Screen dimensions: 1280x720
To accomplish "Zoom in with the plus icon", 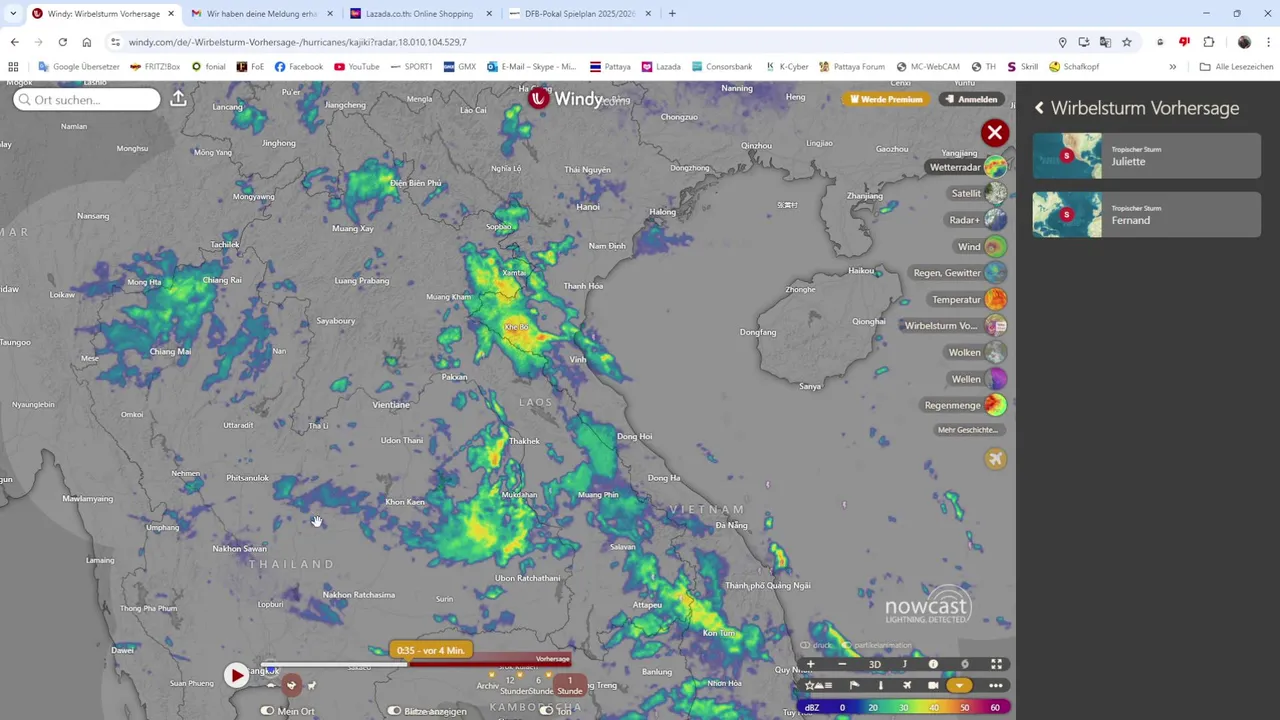I will [811, 664].
